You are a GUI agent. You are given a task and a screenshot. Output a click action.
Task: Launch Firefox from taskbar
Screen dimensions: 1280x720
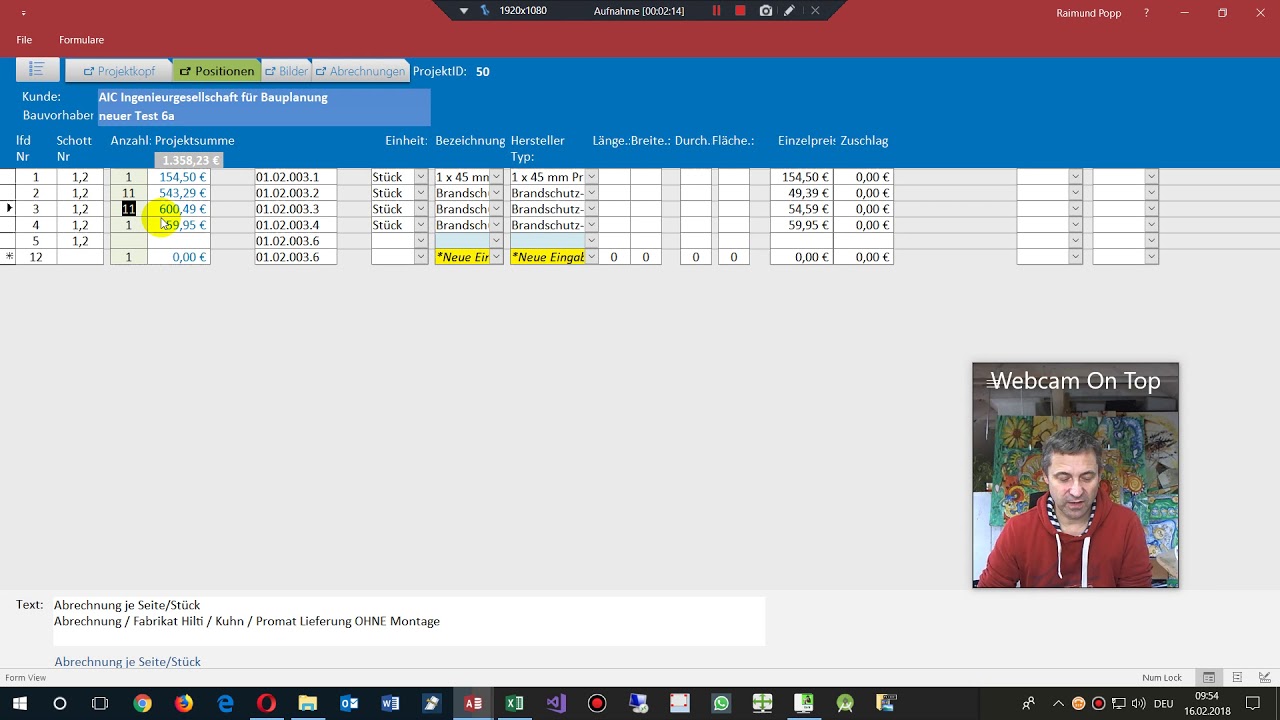(184, 704)
